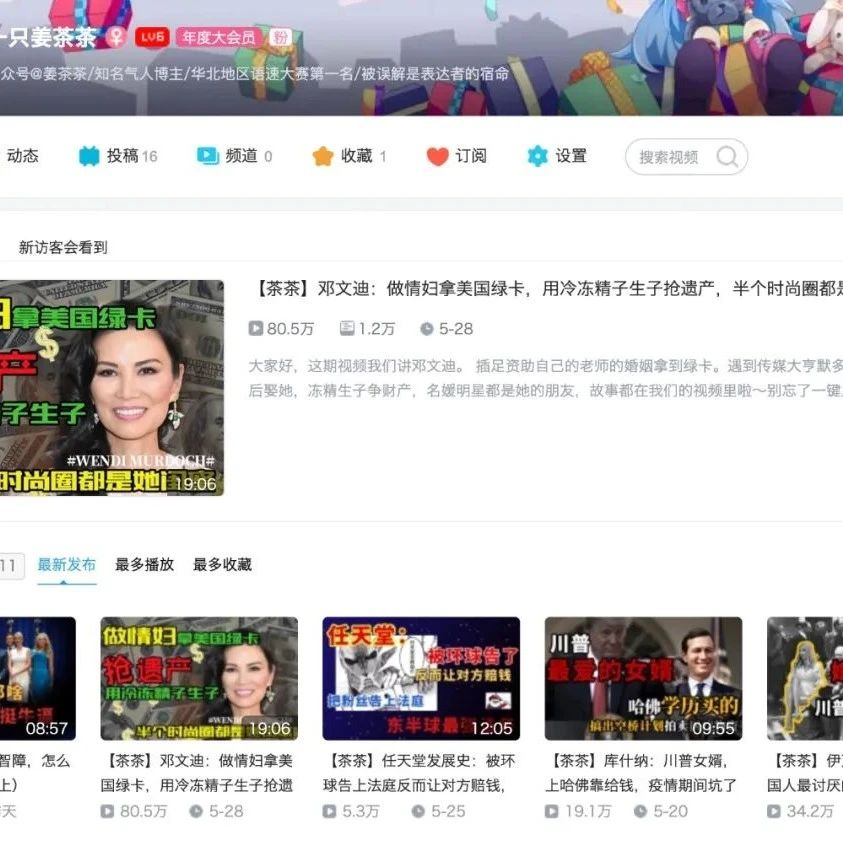Click the 新访客会看到 section heading
The width and height of the screenshot is (843, 846).
(x=63, y=248)
